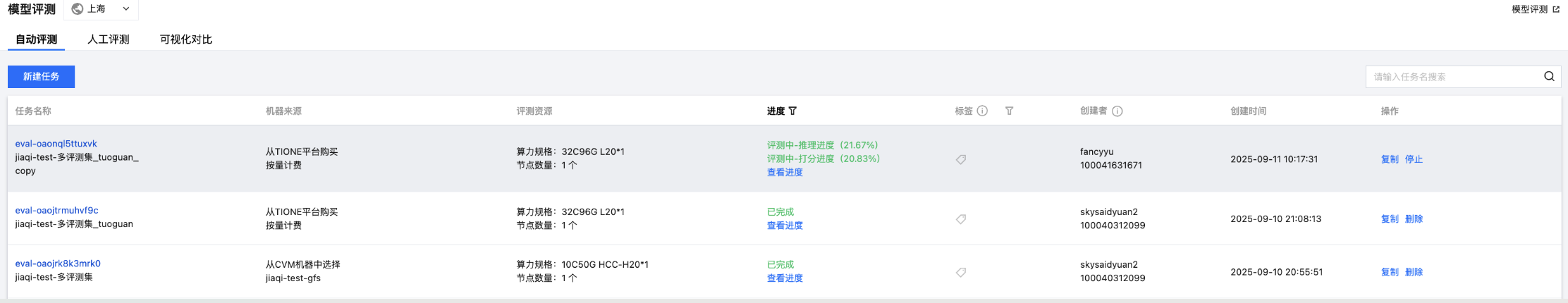This screenshot has width=1568, height=303.
Task: Switch to the 可视化对比 tab
Action: pos(186,39)
